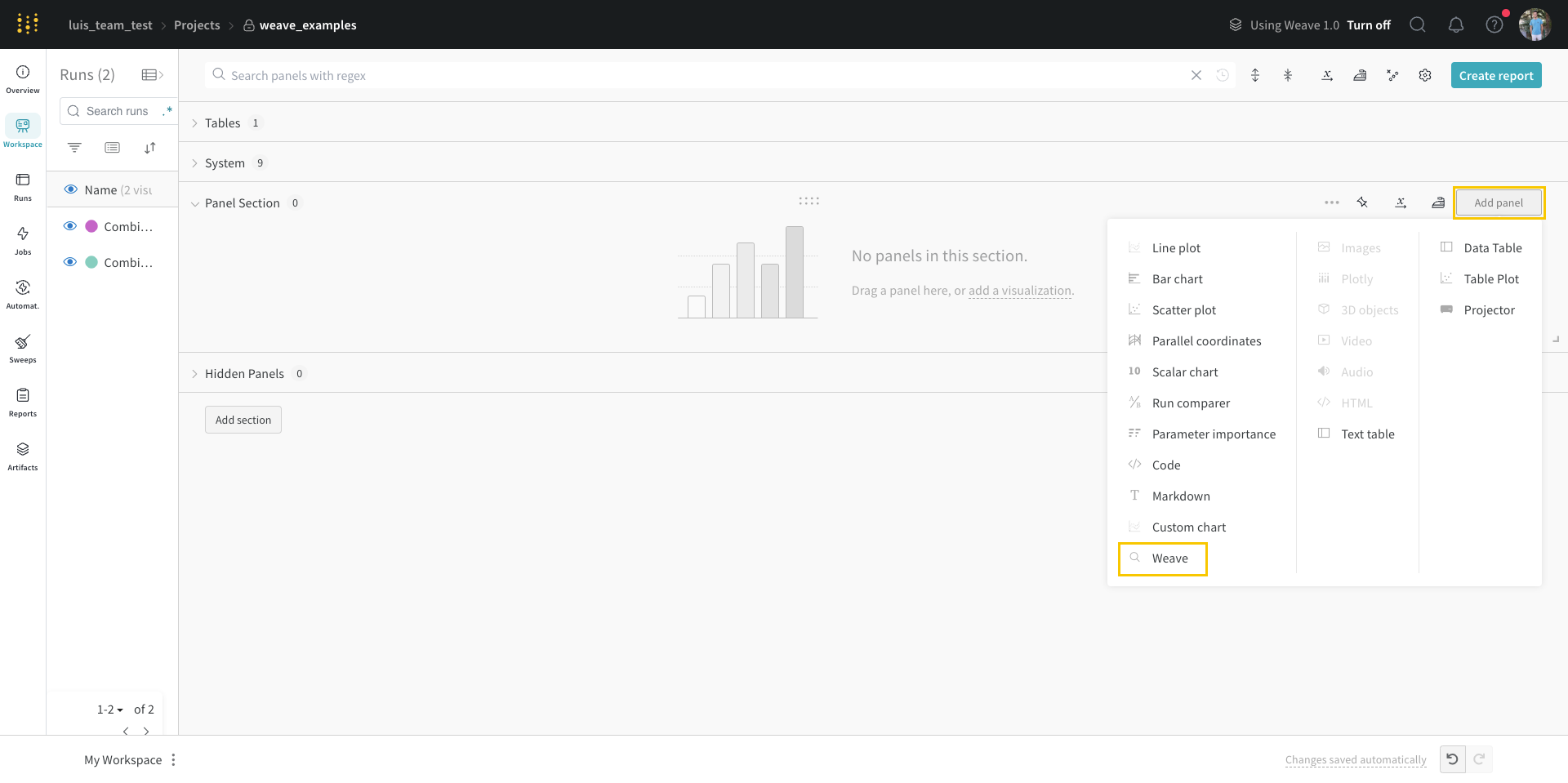Choose Weave panel type from the menu
This screenshot has height=783, width=1568.
(x=1169, y=558)
